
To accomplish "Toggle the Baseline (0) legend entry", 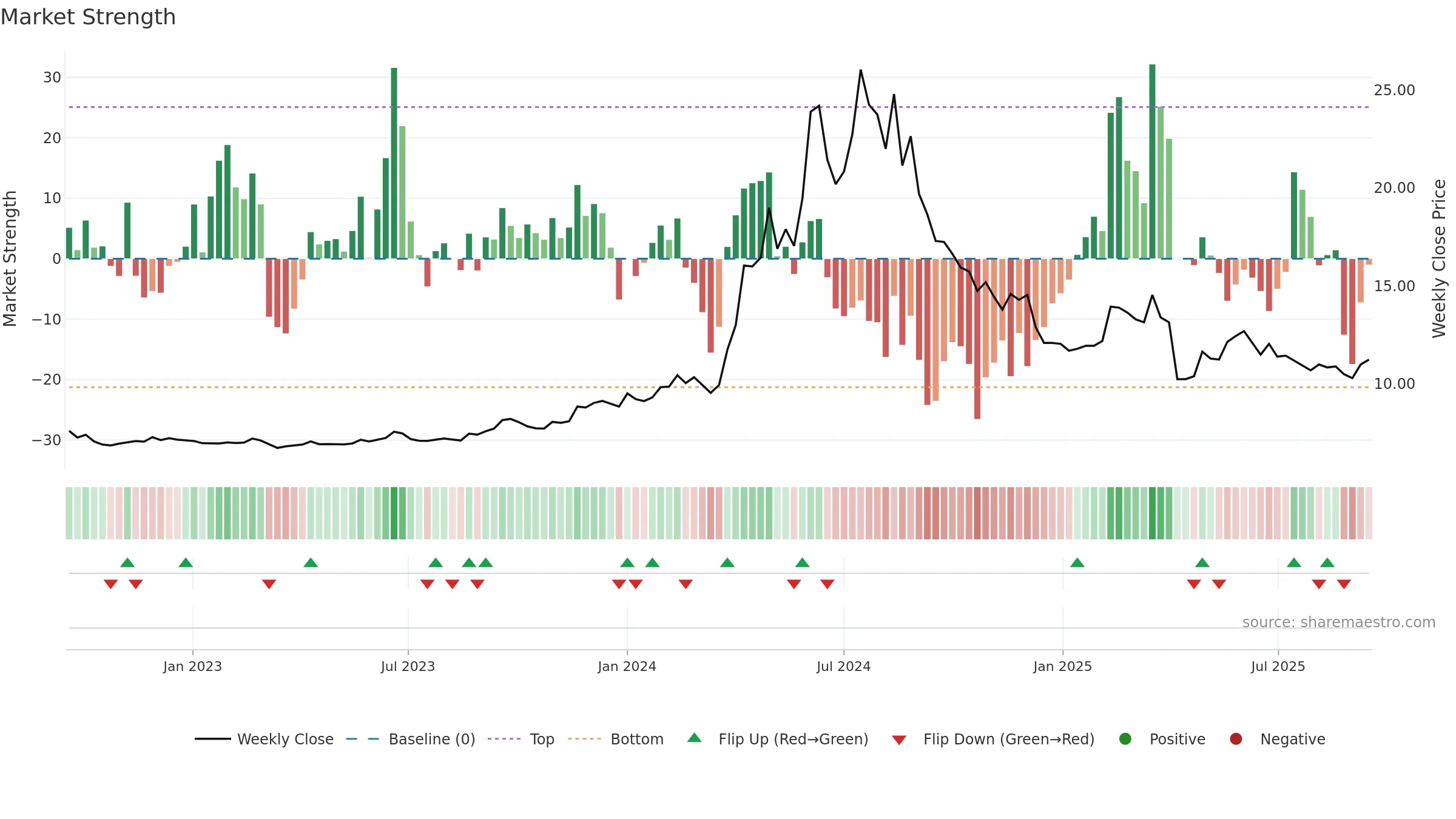I will coord(411,739).
